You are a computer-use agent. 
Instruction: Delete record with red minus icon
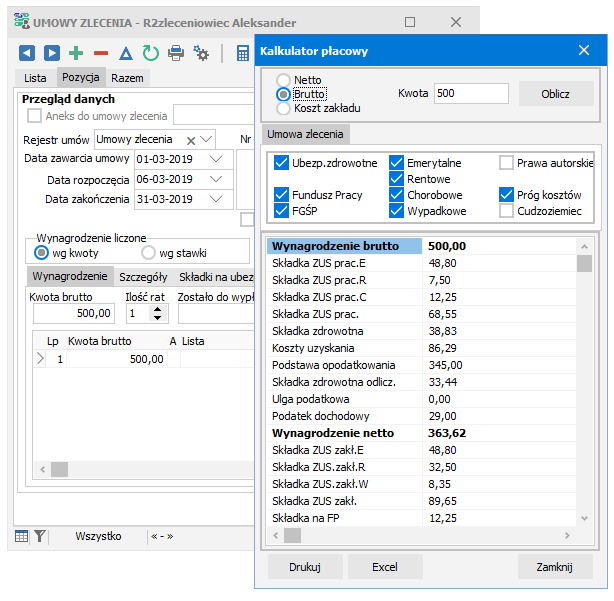101,53
